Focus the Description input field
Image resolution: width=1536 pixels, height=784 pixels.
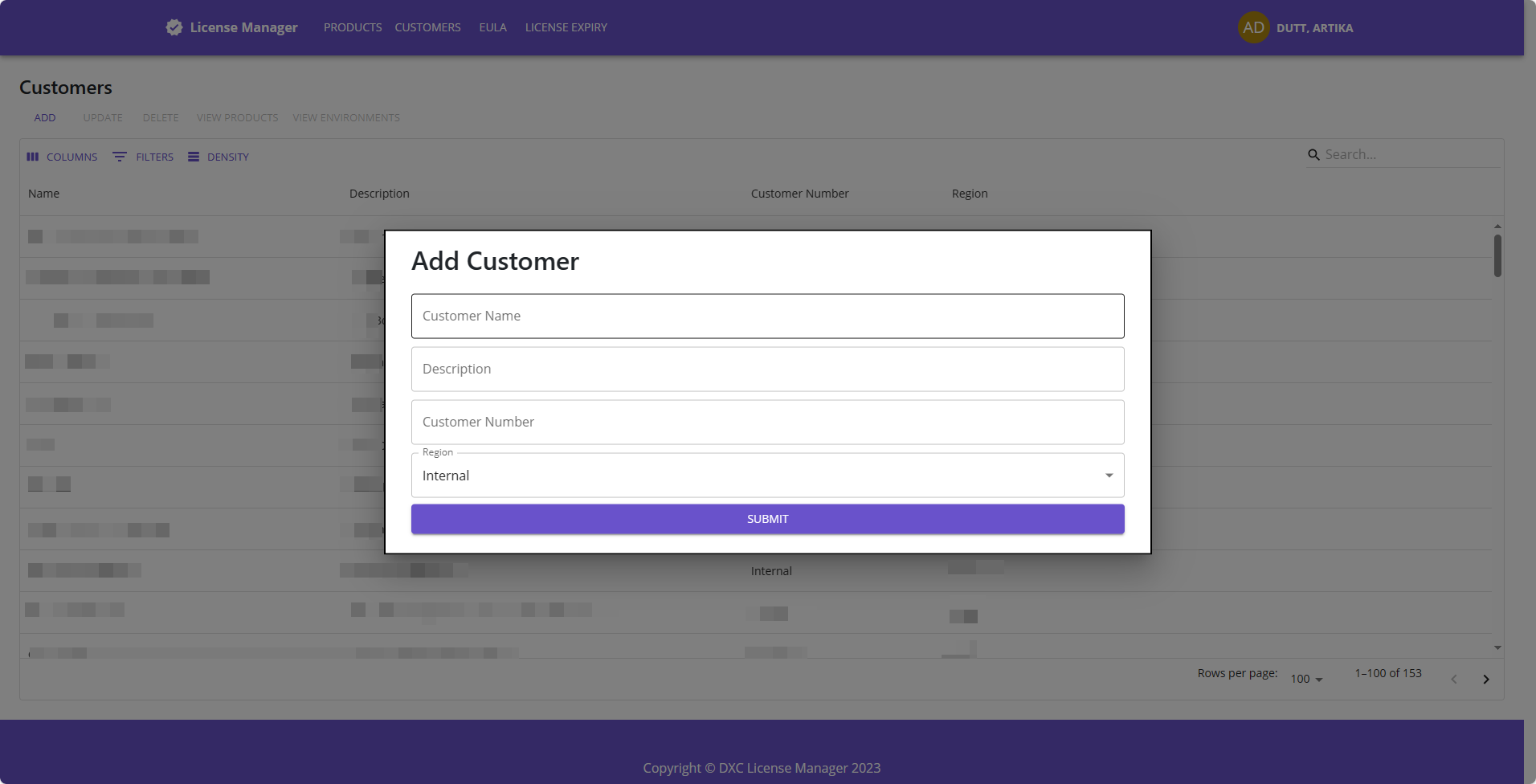(768, 369)
